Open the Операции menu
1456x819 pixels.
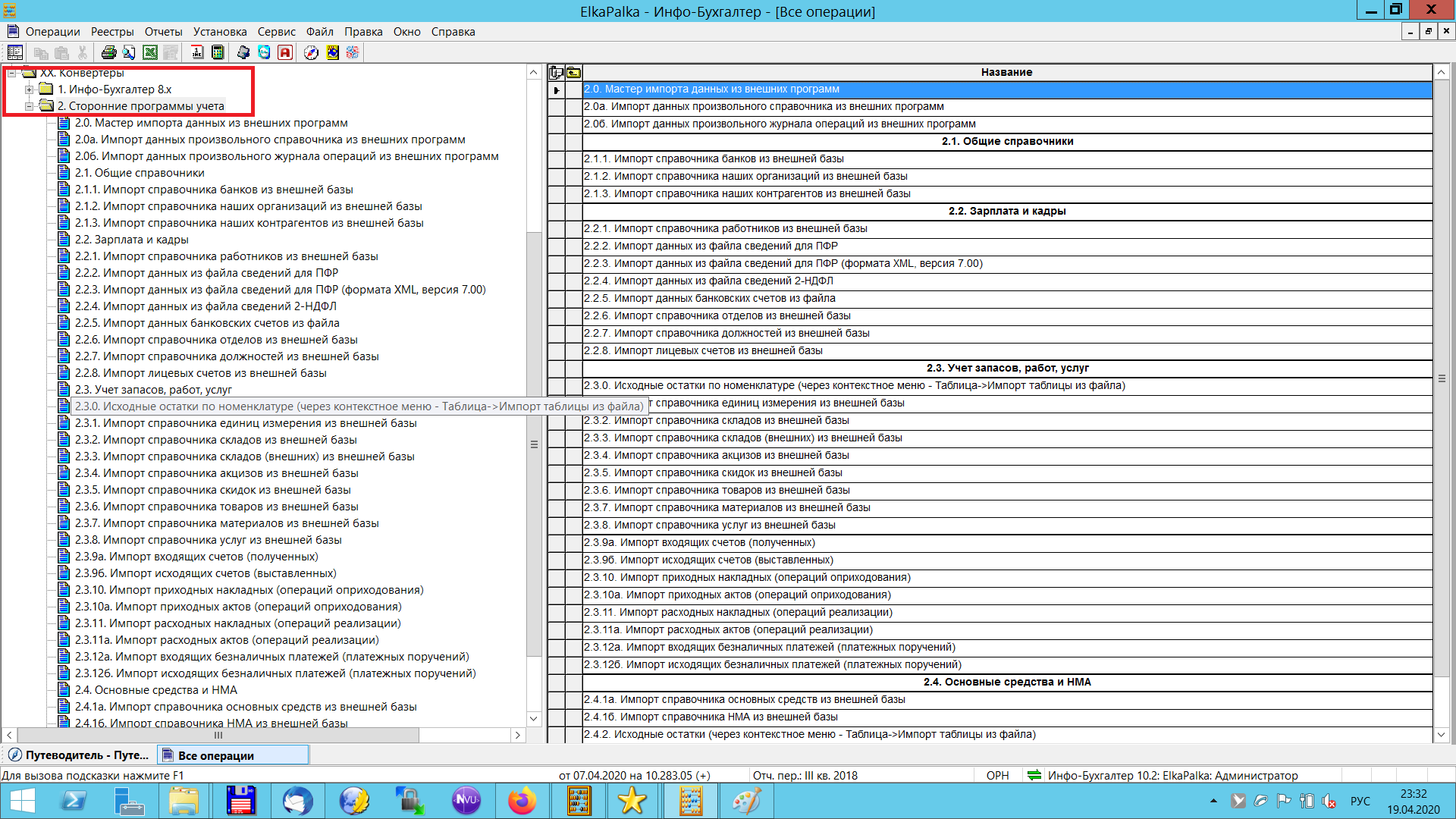tap(52, 32)
